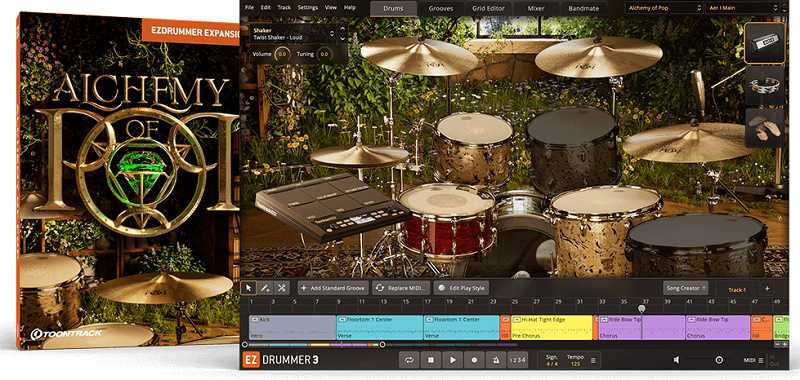The height and width of the screenshot is (380, 800).
Task: Click the Replace MIDI button
Action: (x=401, y=288)
